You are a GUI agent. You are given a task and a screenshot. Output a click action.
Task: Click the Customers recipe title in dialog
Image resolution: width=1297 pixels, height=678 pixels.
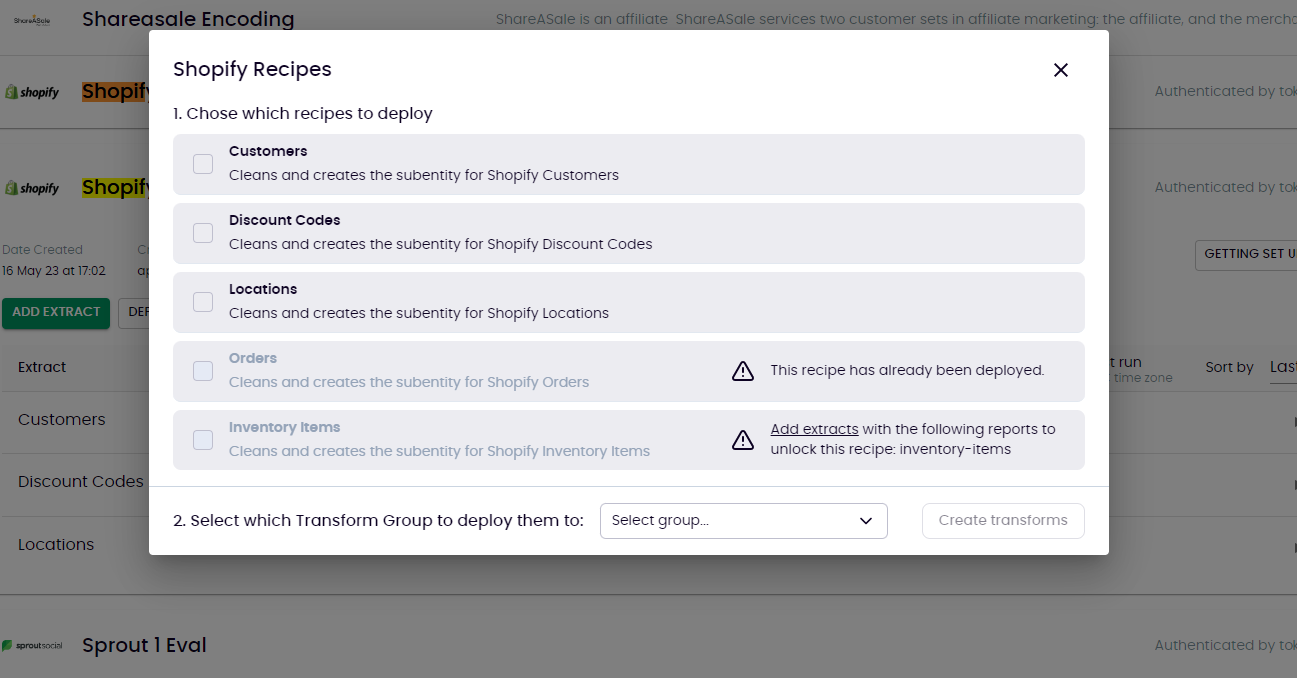point(268,151)
